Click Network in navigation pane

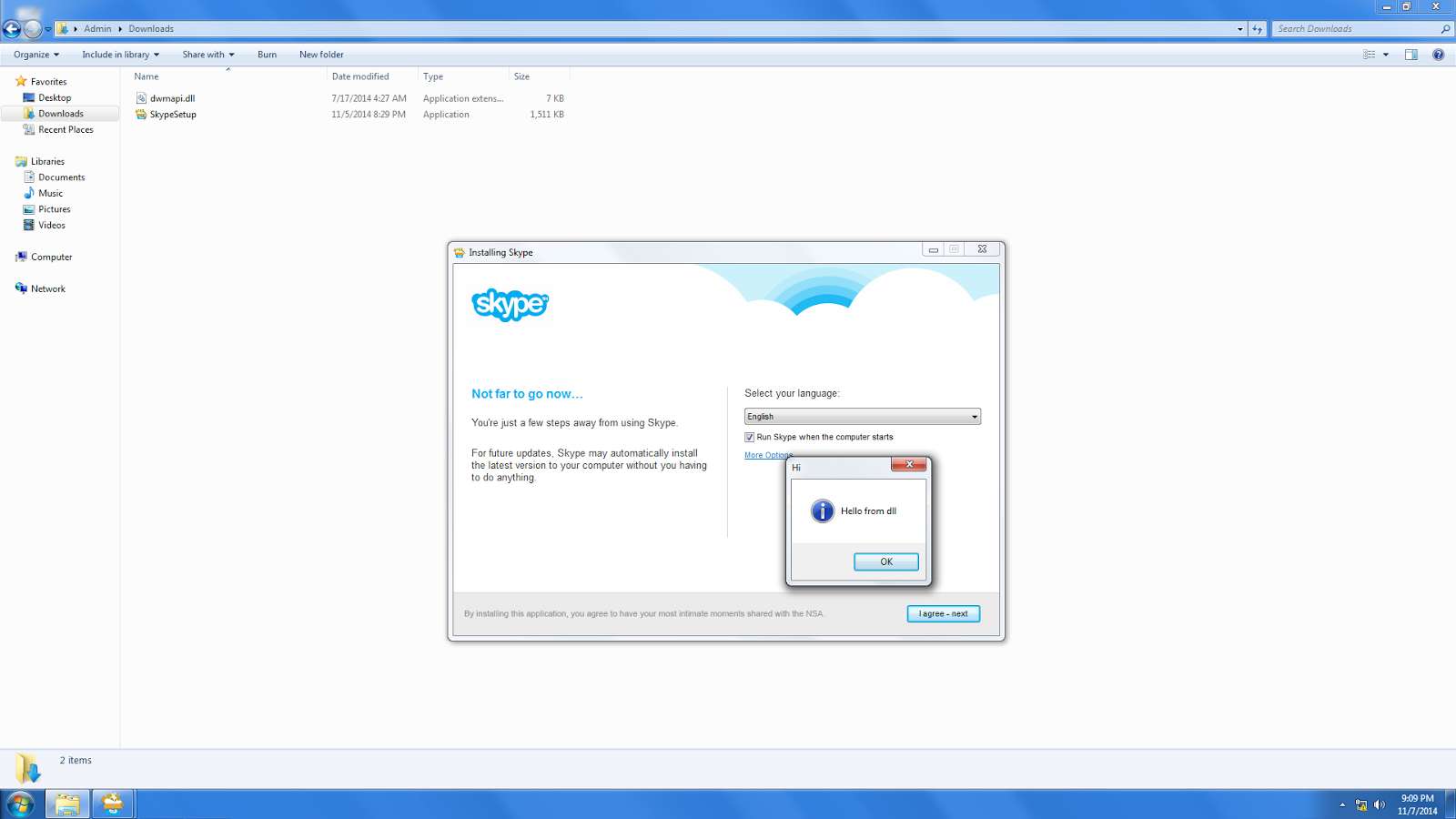click(48, 288)
